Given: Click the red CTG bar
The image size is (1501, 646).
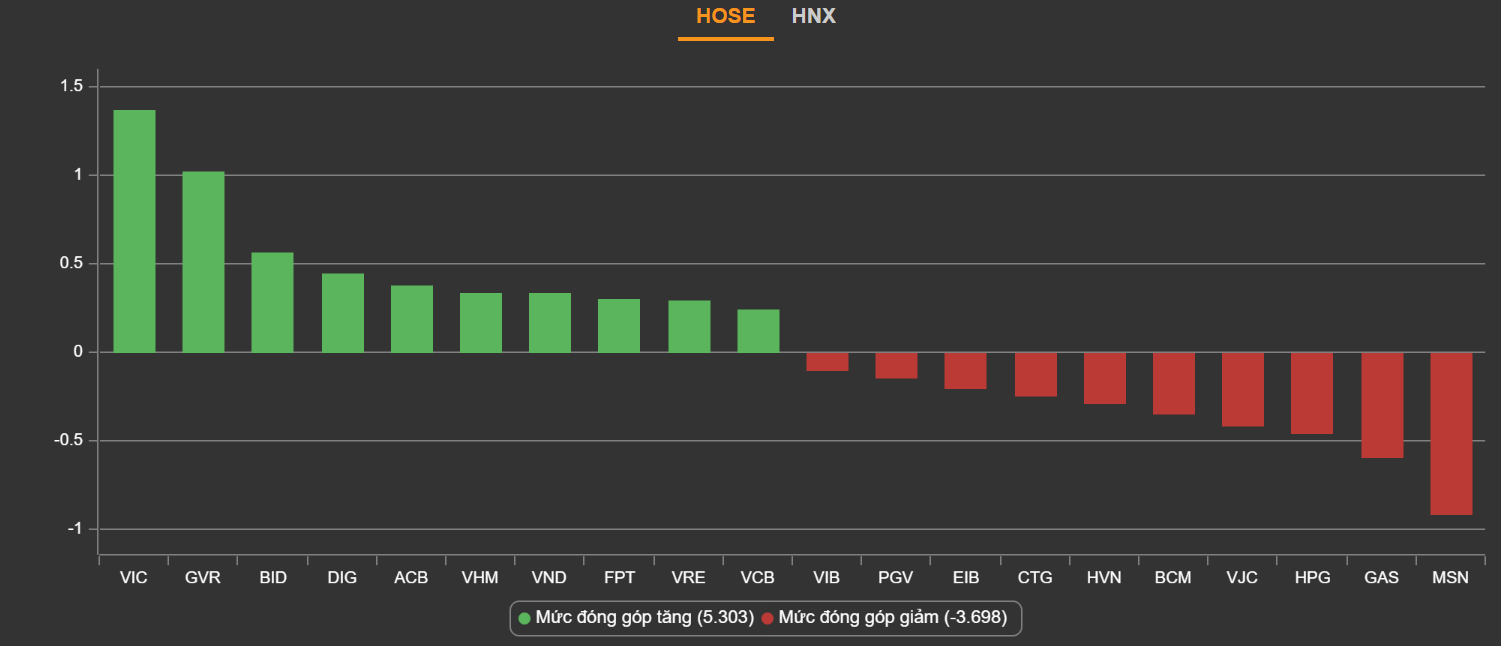Looking at the screenshot, I should pos(1035,374).
